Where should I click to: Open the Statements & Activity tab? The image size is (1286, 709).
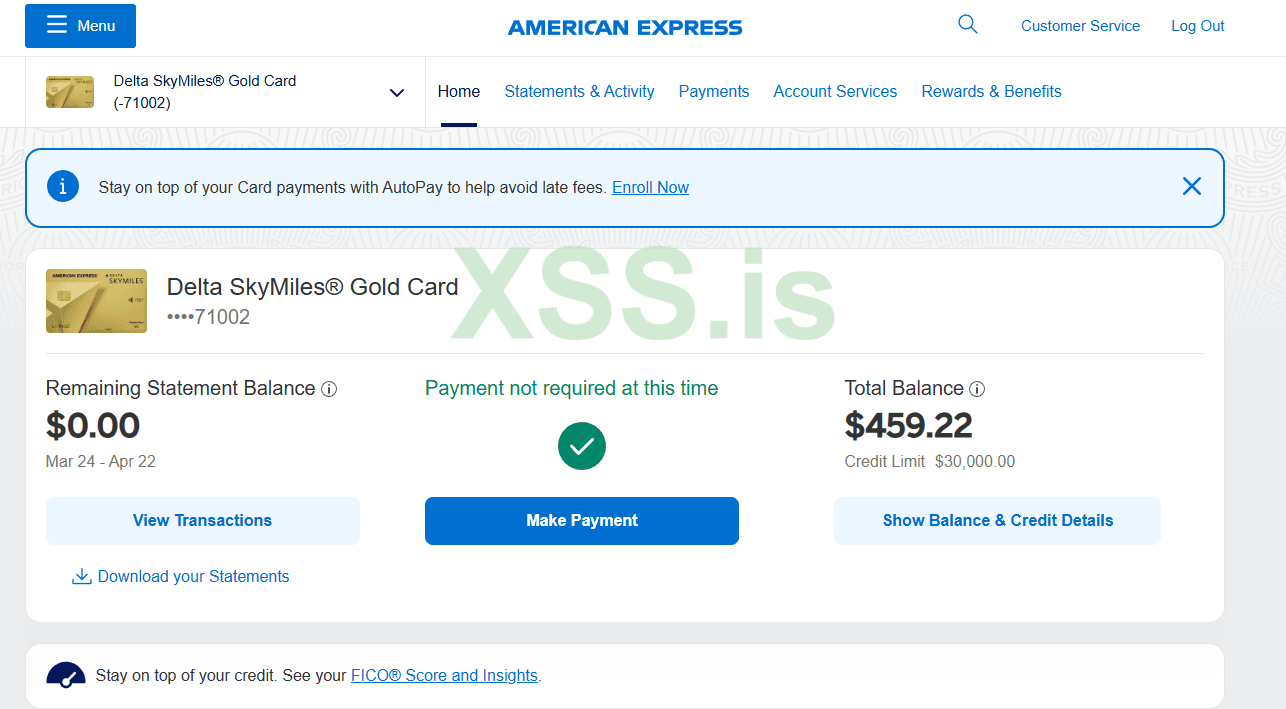coord(579,92)
